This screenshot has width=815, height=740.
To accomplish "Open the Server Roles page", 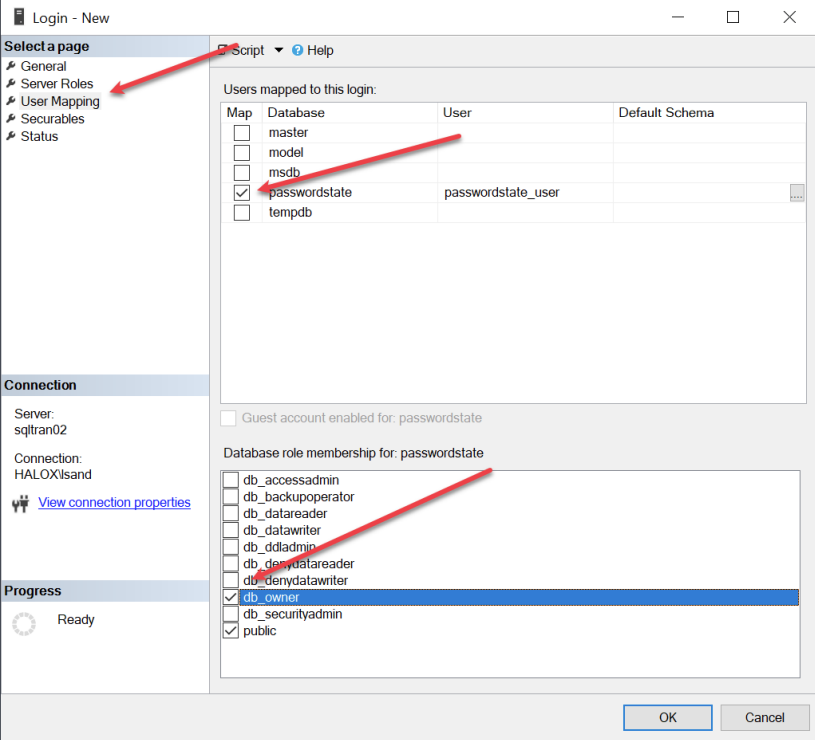I will click(57, 84).
